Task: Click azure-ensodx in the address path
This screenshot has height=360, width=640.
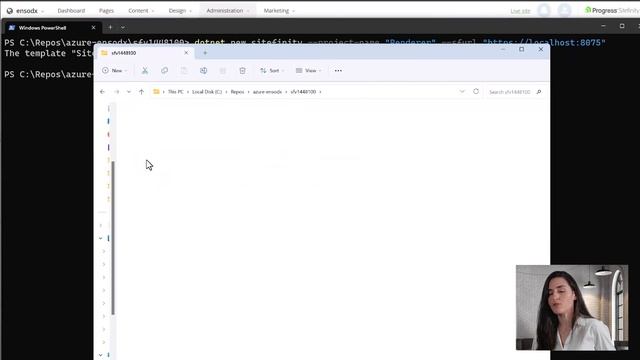Action: pos(267,92)
